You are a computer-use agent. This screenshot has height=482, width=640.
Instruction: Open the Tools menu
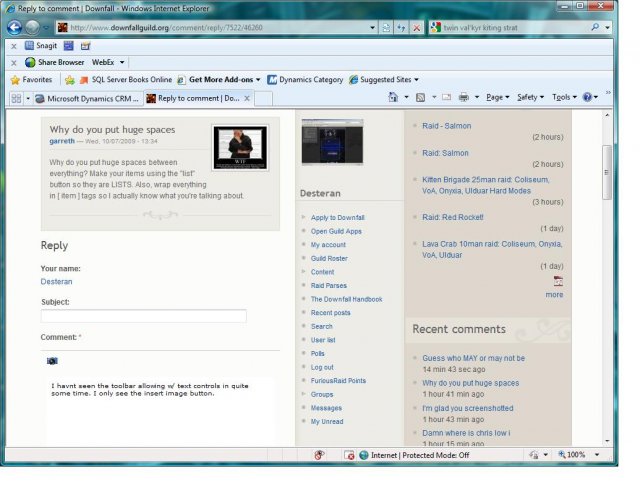[x=564, y=97]
